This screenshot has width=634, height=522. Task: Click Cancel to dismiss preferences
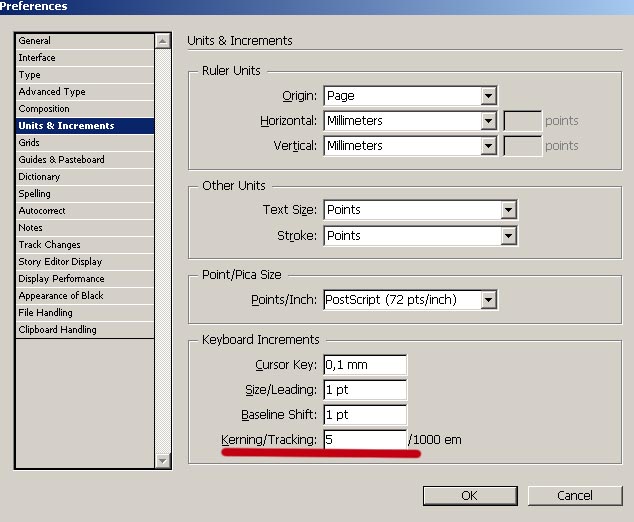point(575,496)
